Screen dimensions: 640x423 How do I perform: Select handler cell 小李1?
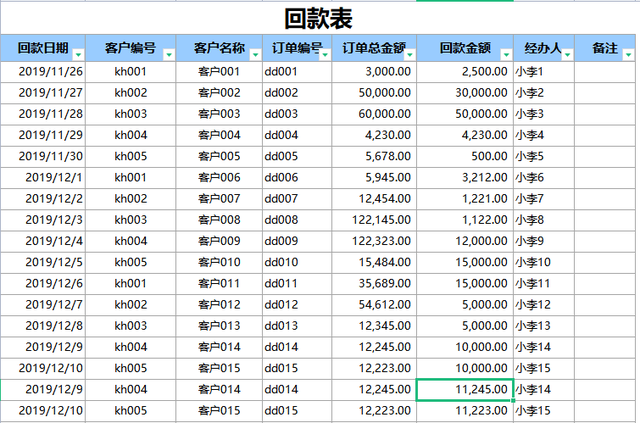(x=544, y=72)
